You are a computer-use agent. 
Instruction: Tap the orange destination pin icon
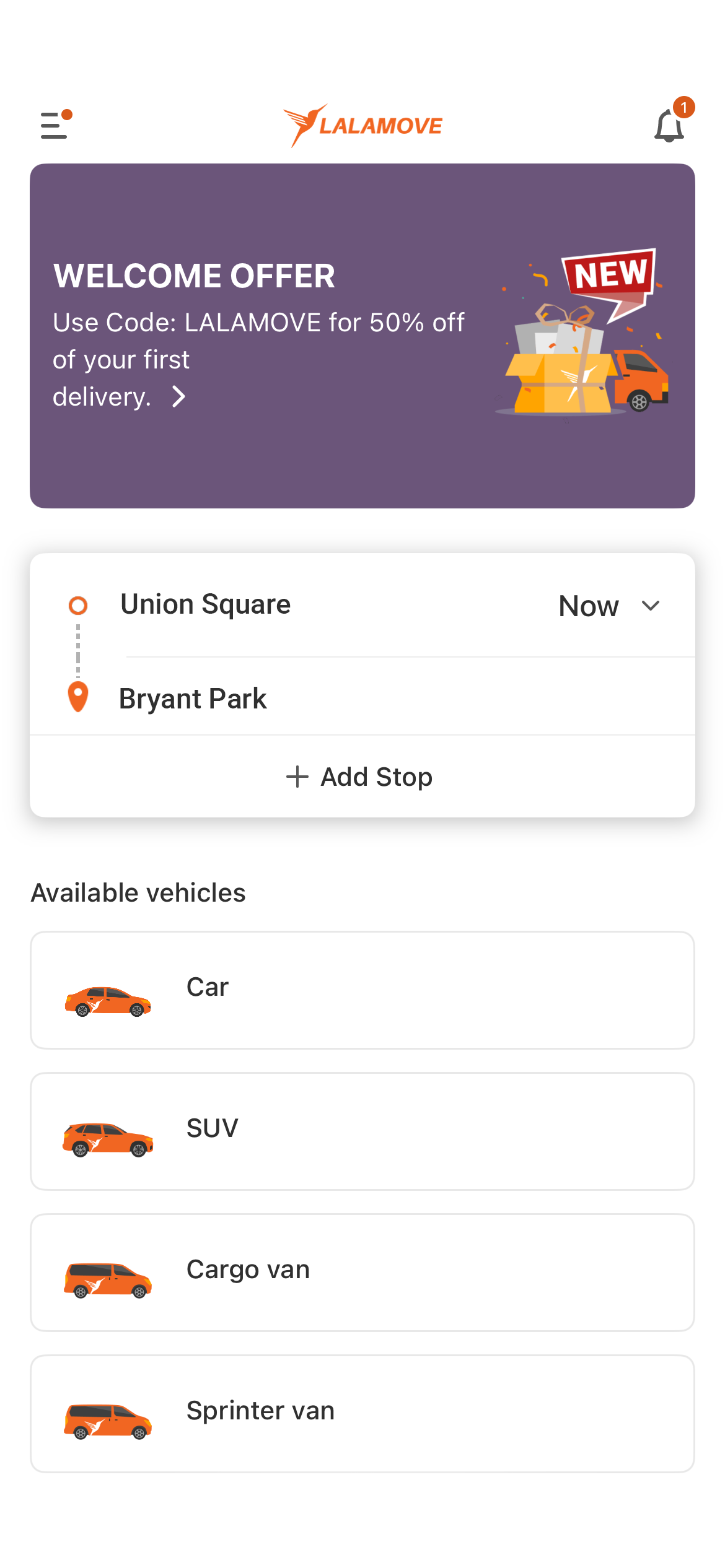point(78,697)
